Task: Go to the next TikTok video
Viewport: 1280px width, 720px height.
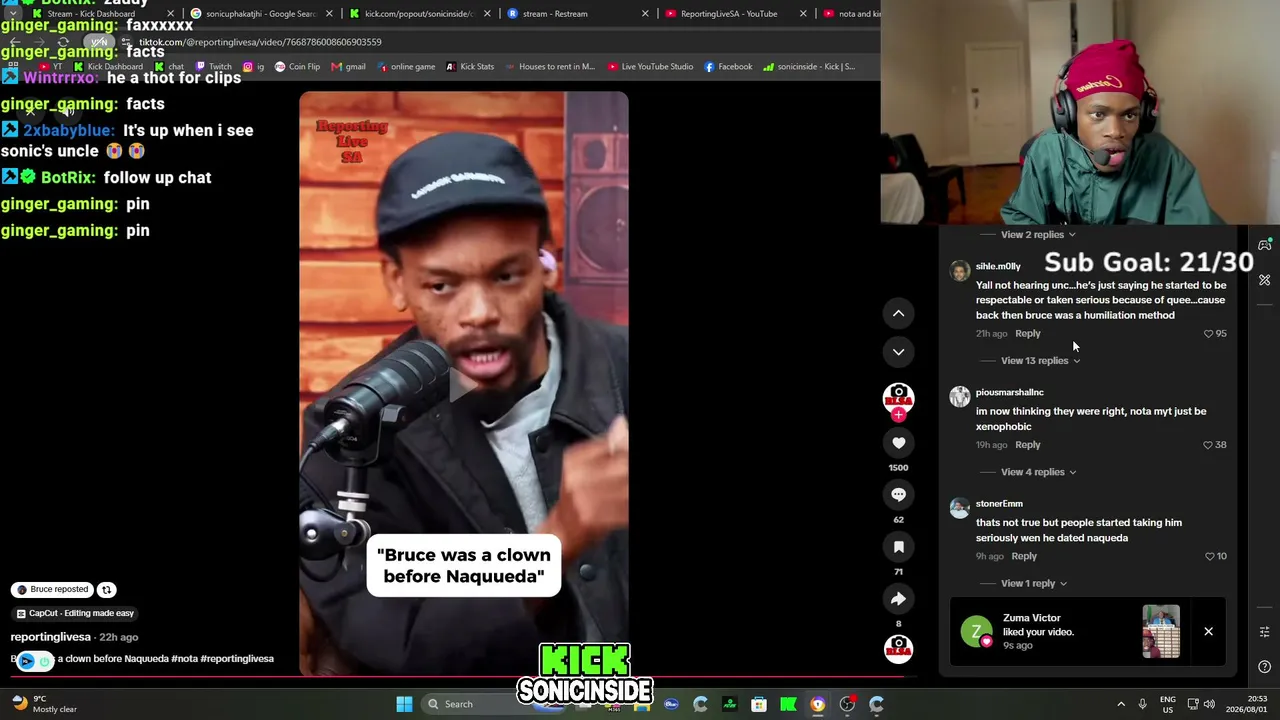Action: pyautogui.click(x=898, y=352)
